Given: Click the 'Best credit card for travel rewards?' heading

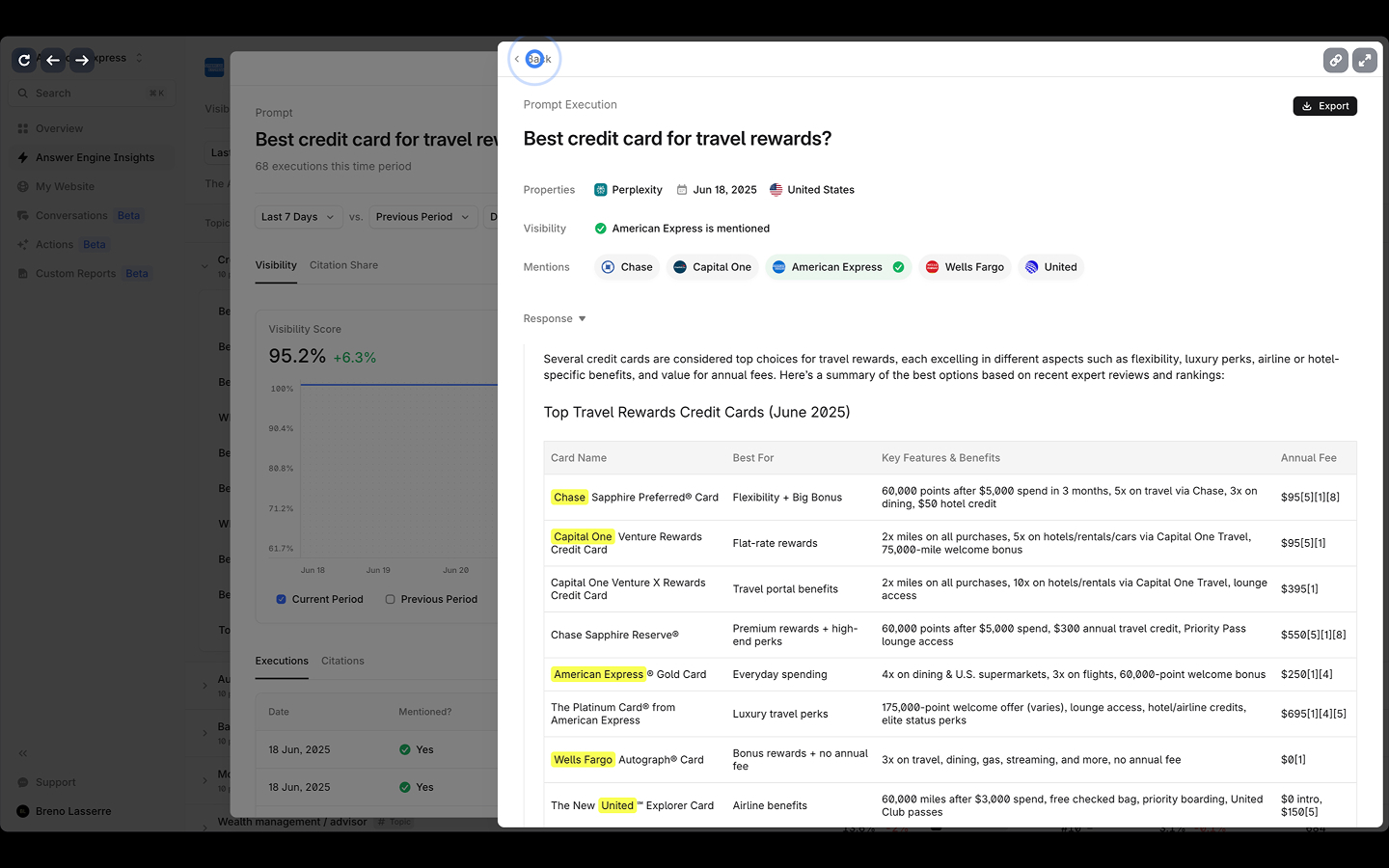Looking at the screenshot, I should (x=677, y=139).
